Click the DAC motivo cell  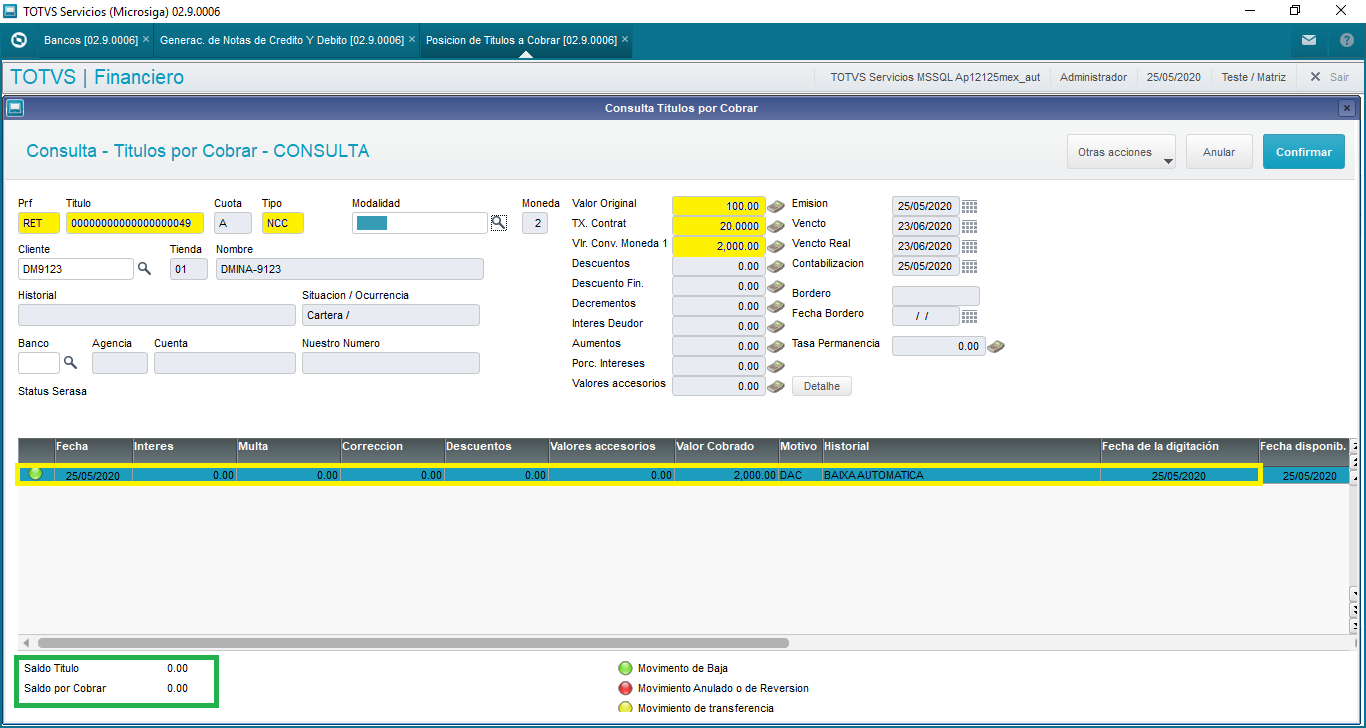799,476
